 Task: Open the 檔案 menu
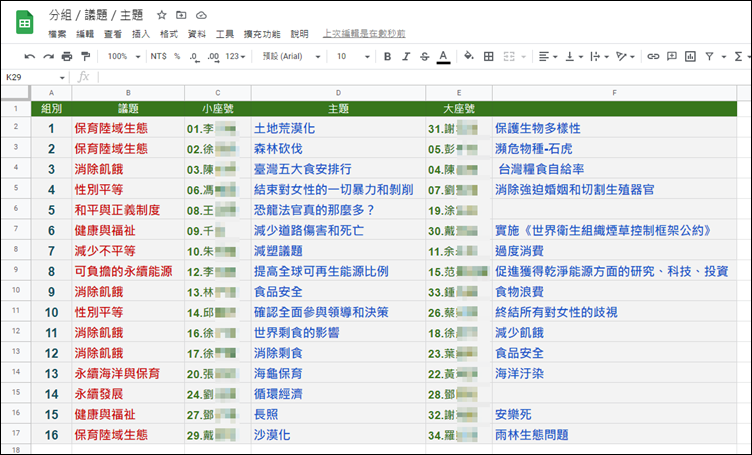tap(57, 34)
